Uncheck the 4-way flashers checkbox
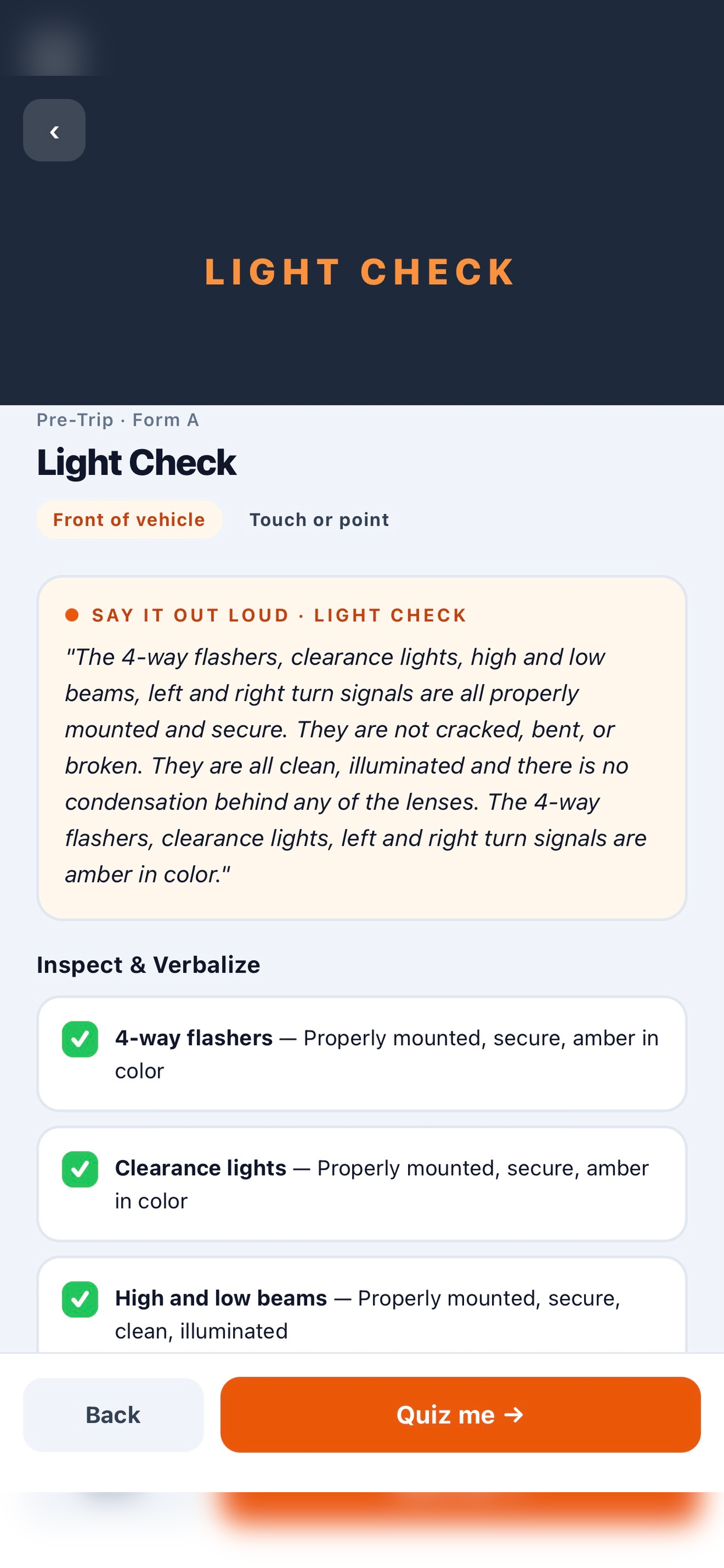 pyautogui.click(x=80, y=1039)
